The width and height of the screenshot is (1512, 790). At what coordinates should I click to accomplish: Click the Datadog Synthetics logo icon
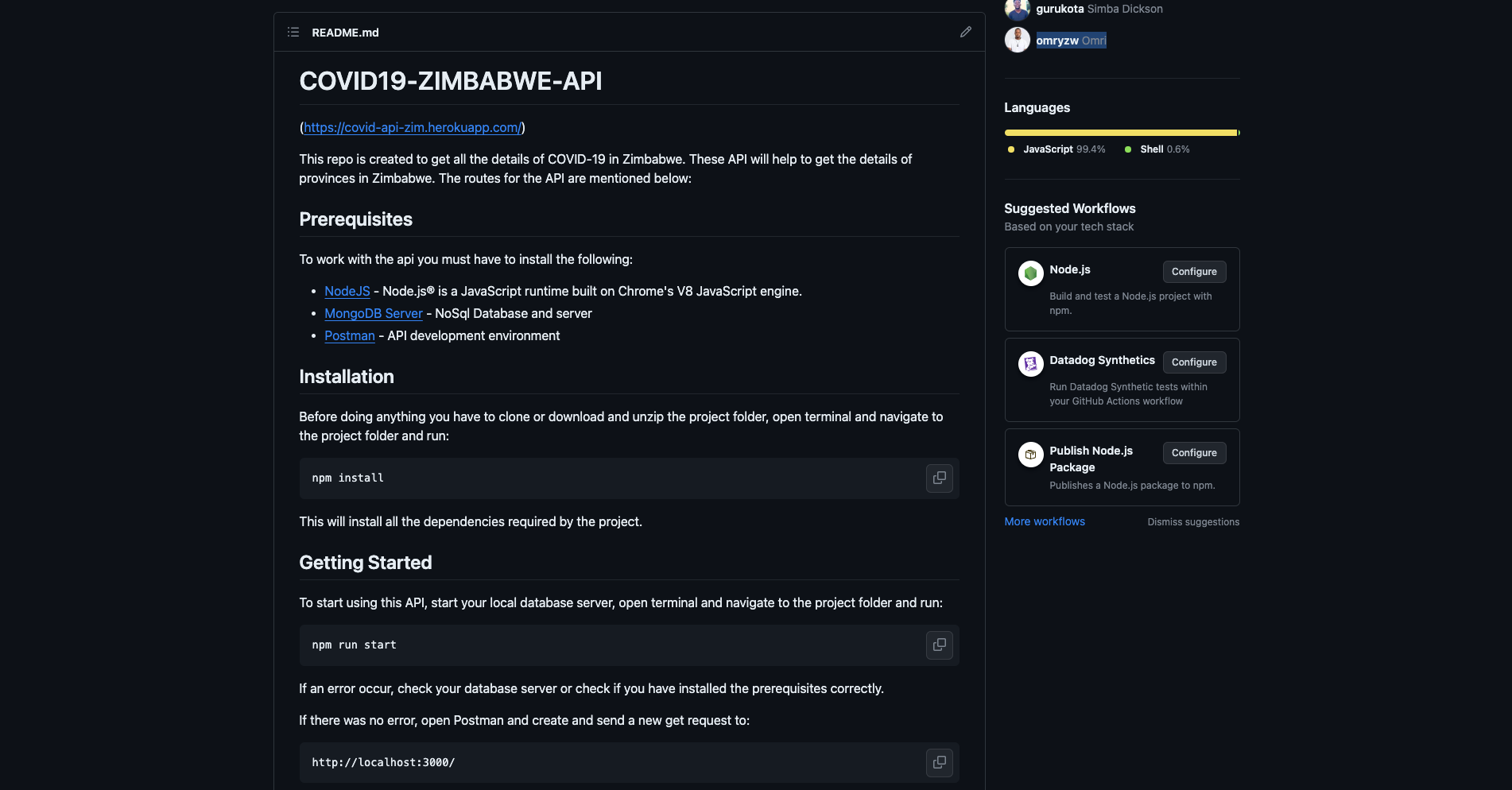click(1031, 364)
